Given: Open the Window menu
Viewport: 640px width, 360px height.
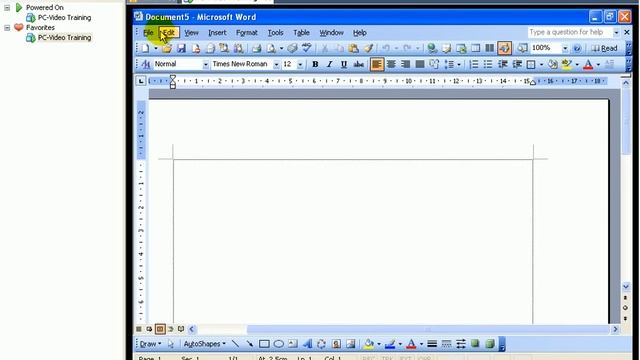Looking at the screenshot, I should [331, 33].
